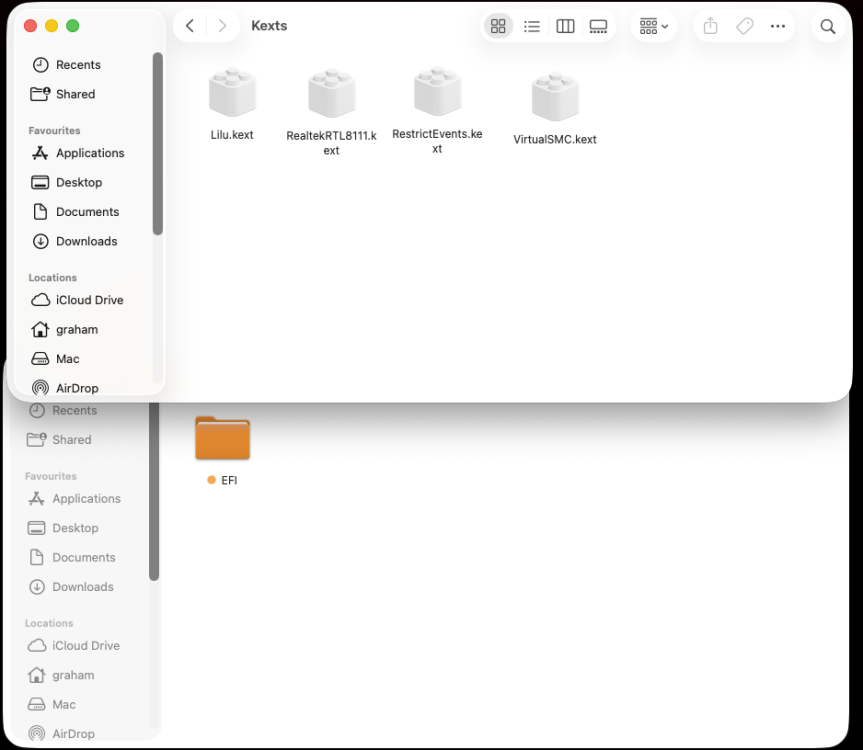Open the Group By dropdown
863x750 pixels.
tap(654, 26)
